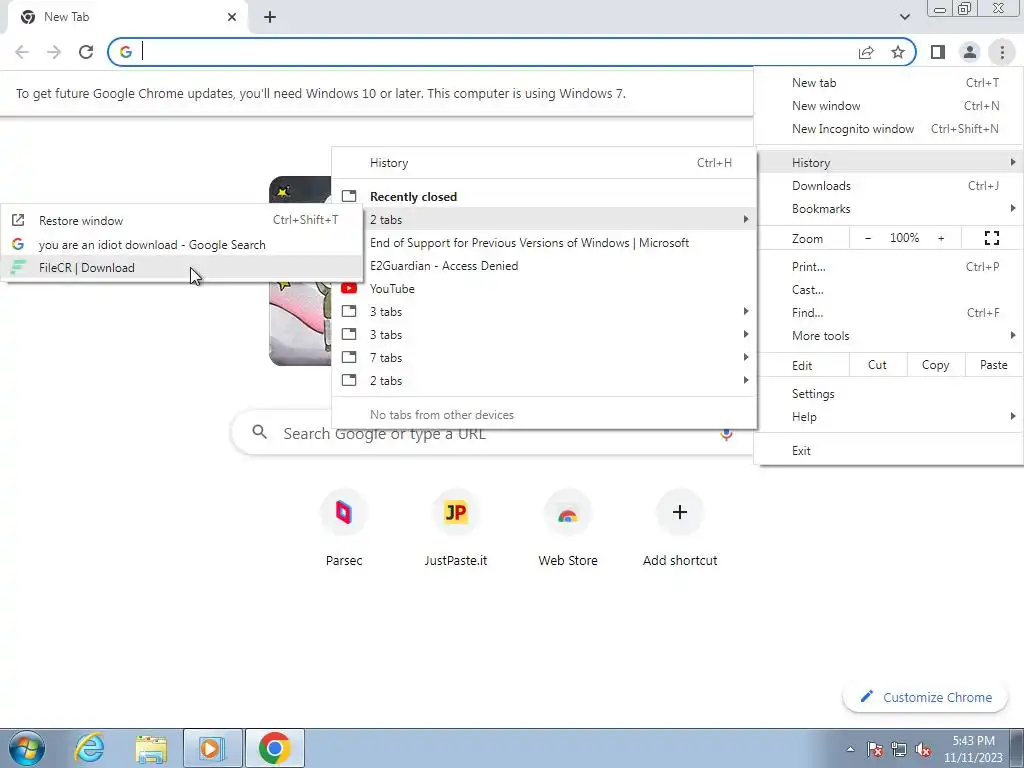Open a new tab with plus icon

click(x=270, y=17)
